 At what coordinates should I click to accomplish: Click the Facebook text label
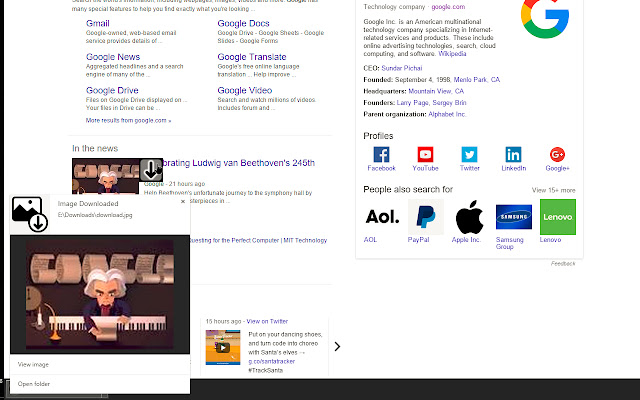381,168
